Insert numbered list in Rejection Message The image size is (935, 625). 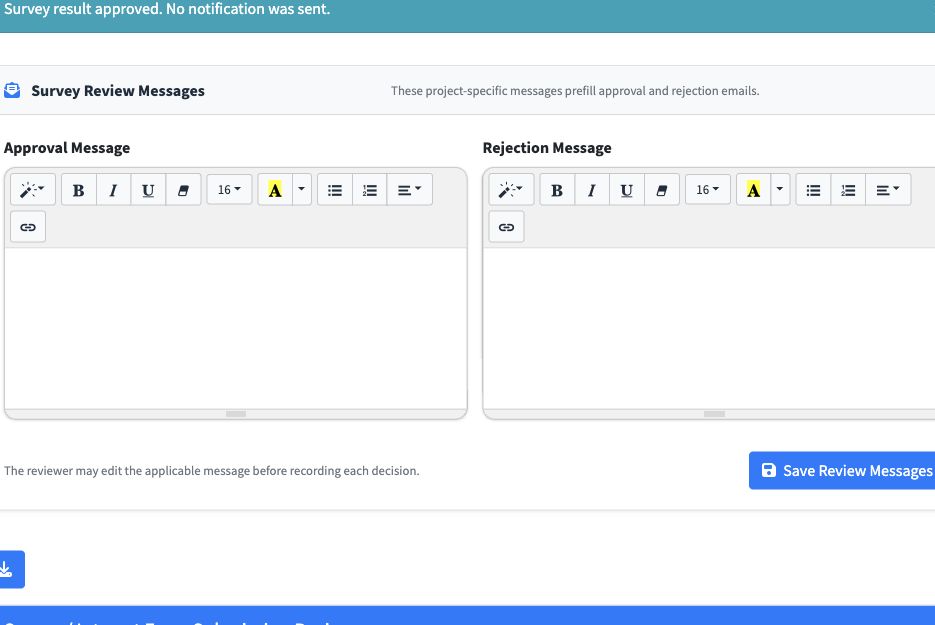[x=848, y=190]
